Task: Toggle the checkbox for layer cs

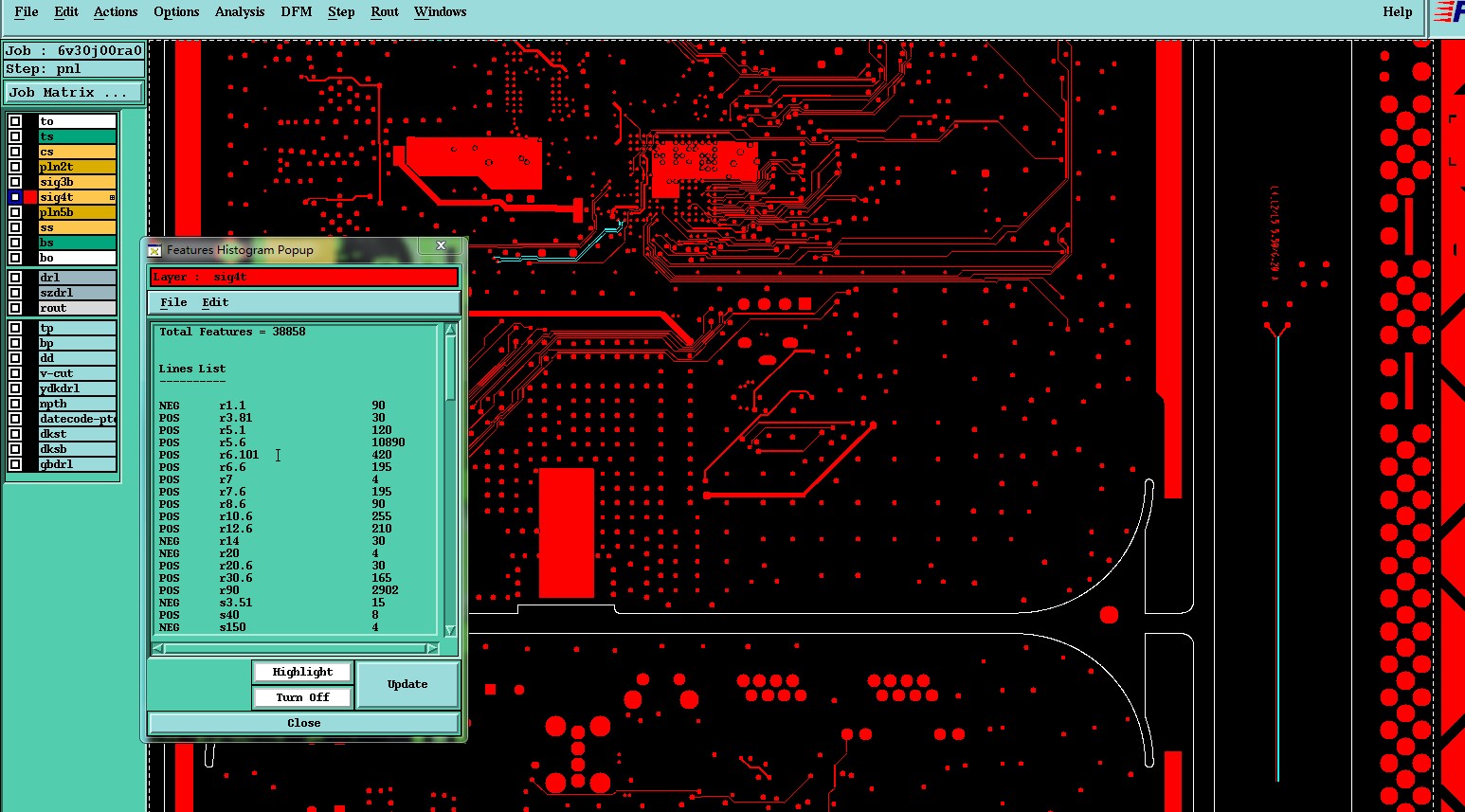Action: pyautogui.click(x=15, y=152)
